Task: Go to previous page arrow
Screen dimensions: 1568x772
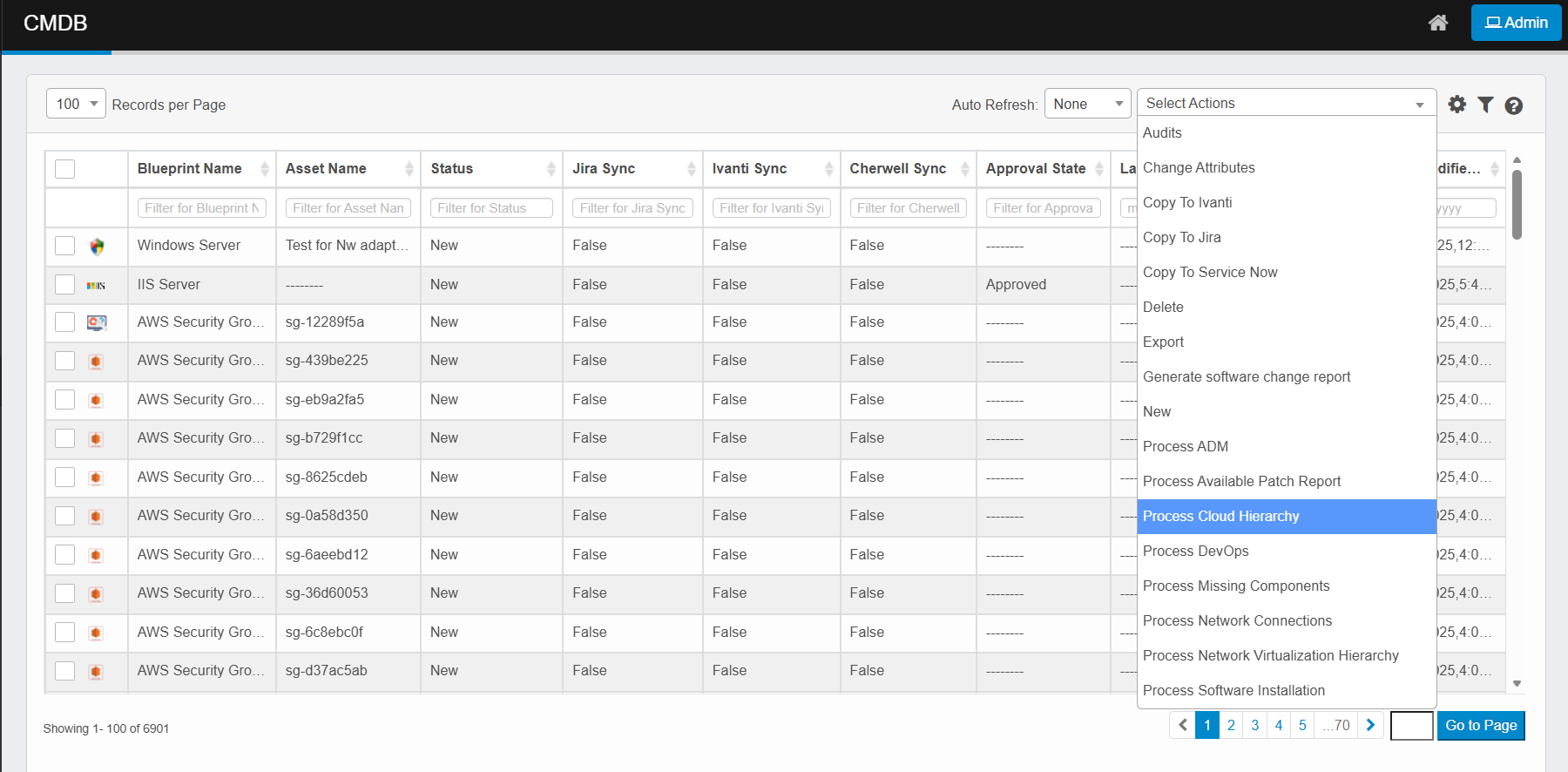Action: [1183, 725]
